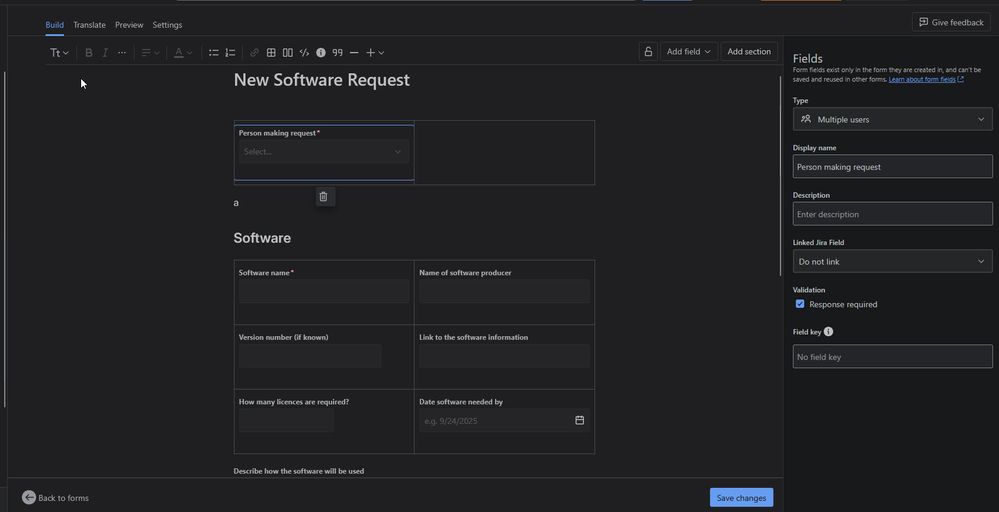Delete the field using the trash icon
The width and height of the screenshot is (999, 512).
(323, 197)
